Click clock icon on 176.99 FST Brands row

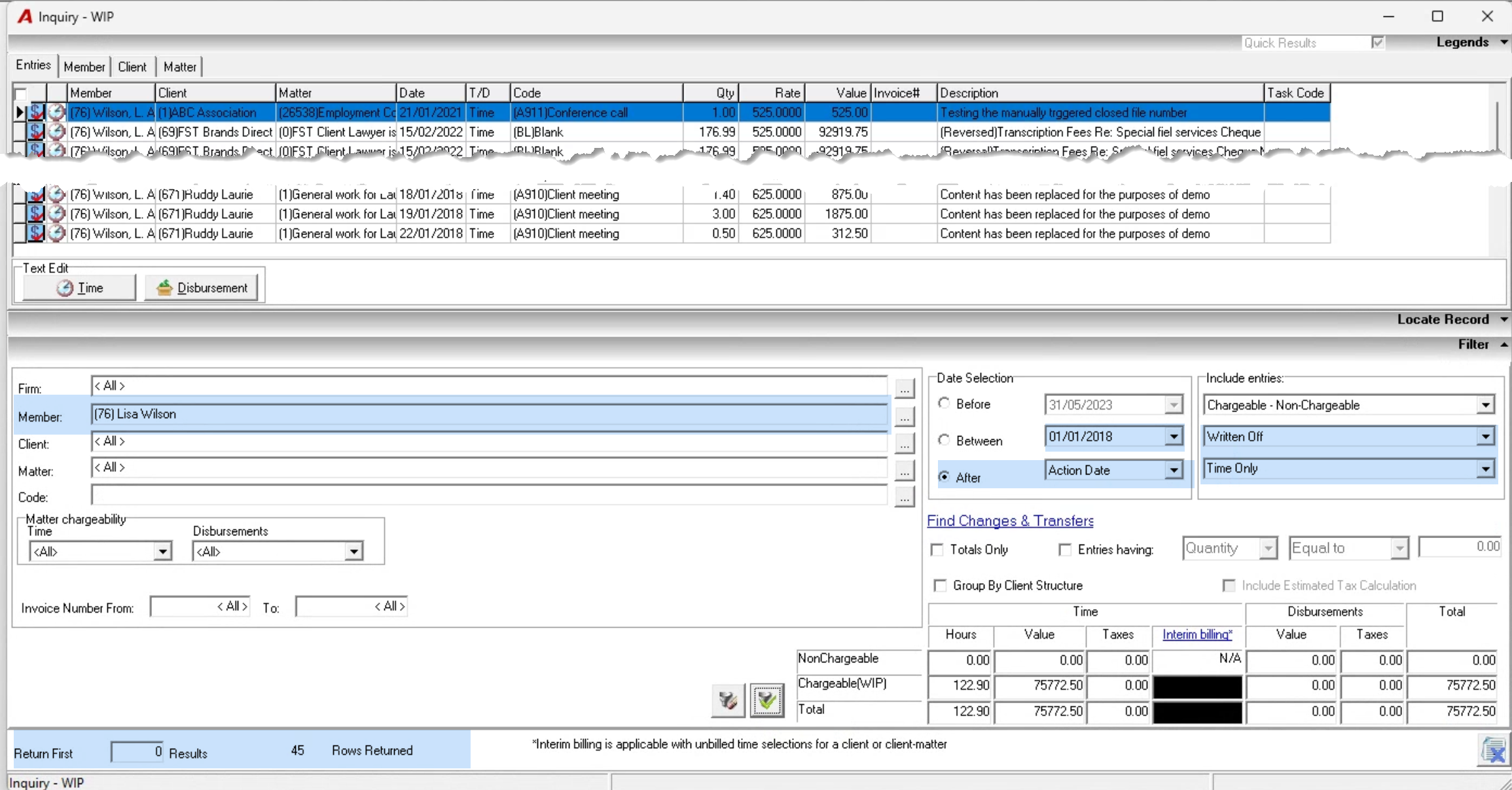(57, 132)
